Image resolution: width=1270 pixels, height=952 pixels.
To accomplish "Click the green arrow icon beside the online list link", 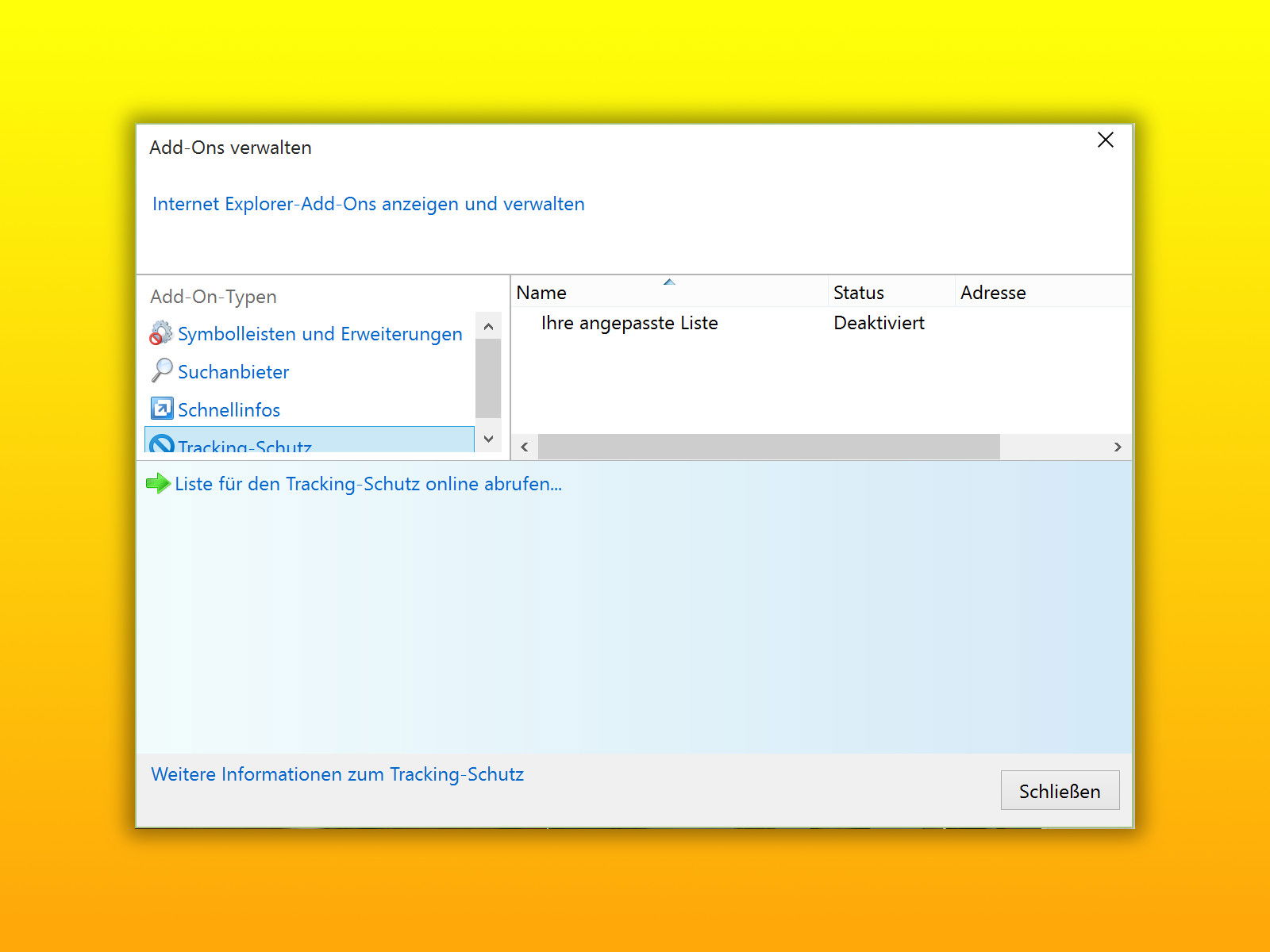I will [x=159, y=483].
